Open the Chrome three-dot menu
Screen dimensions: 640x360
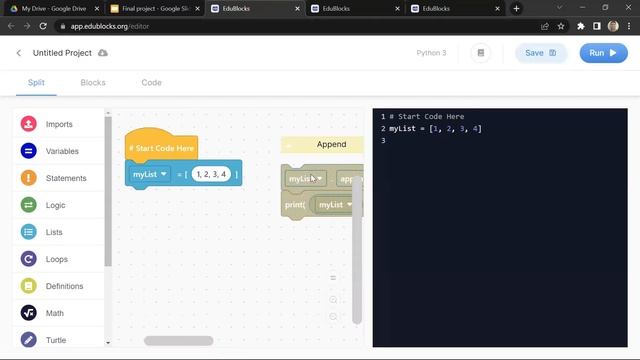pyautogui.click(x=629, y=26)
